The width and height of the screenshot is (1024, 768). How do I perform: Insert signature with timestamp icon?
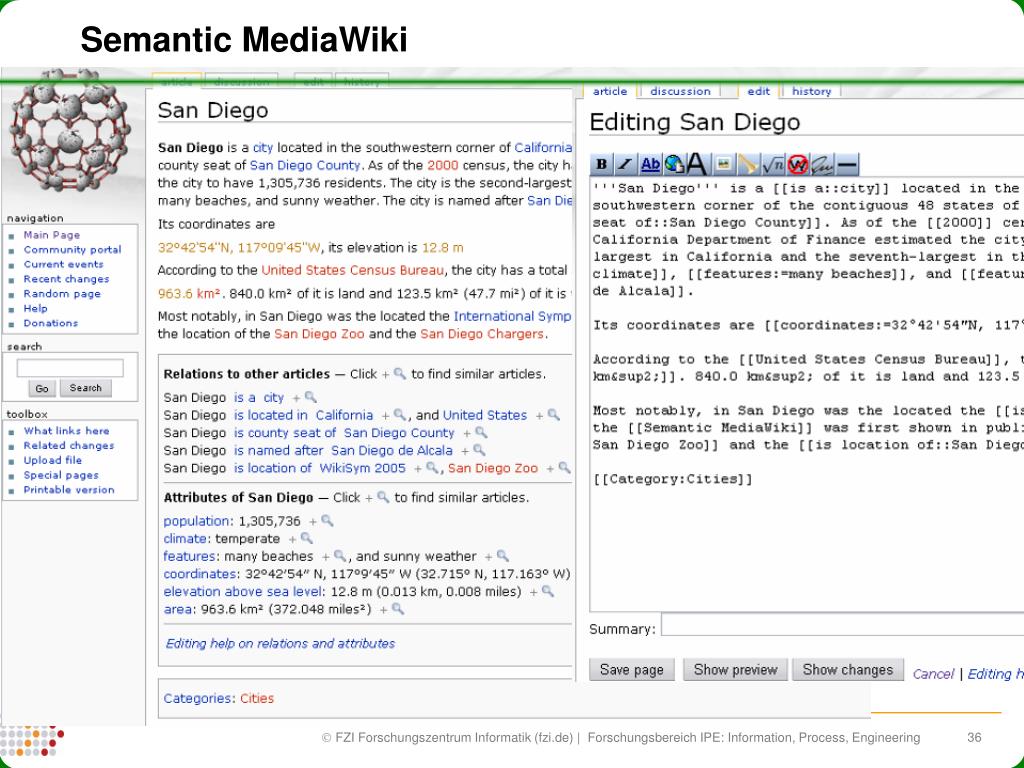click(822, 165)
